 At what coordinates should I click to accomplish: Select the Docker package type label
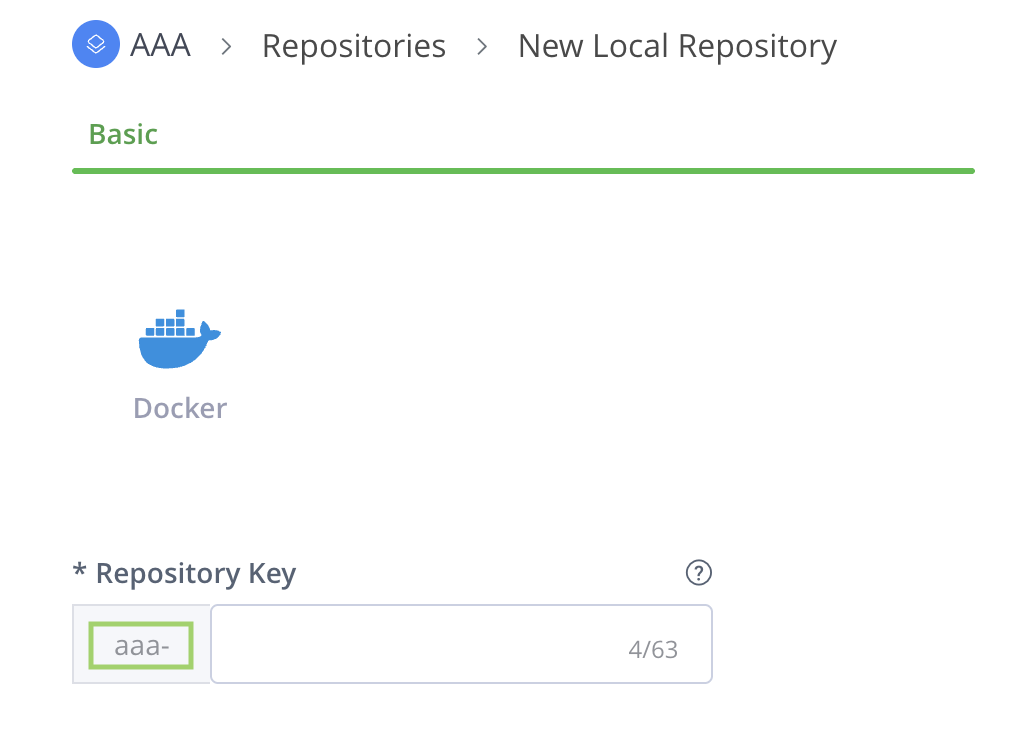point(180,408)
